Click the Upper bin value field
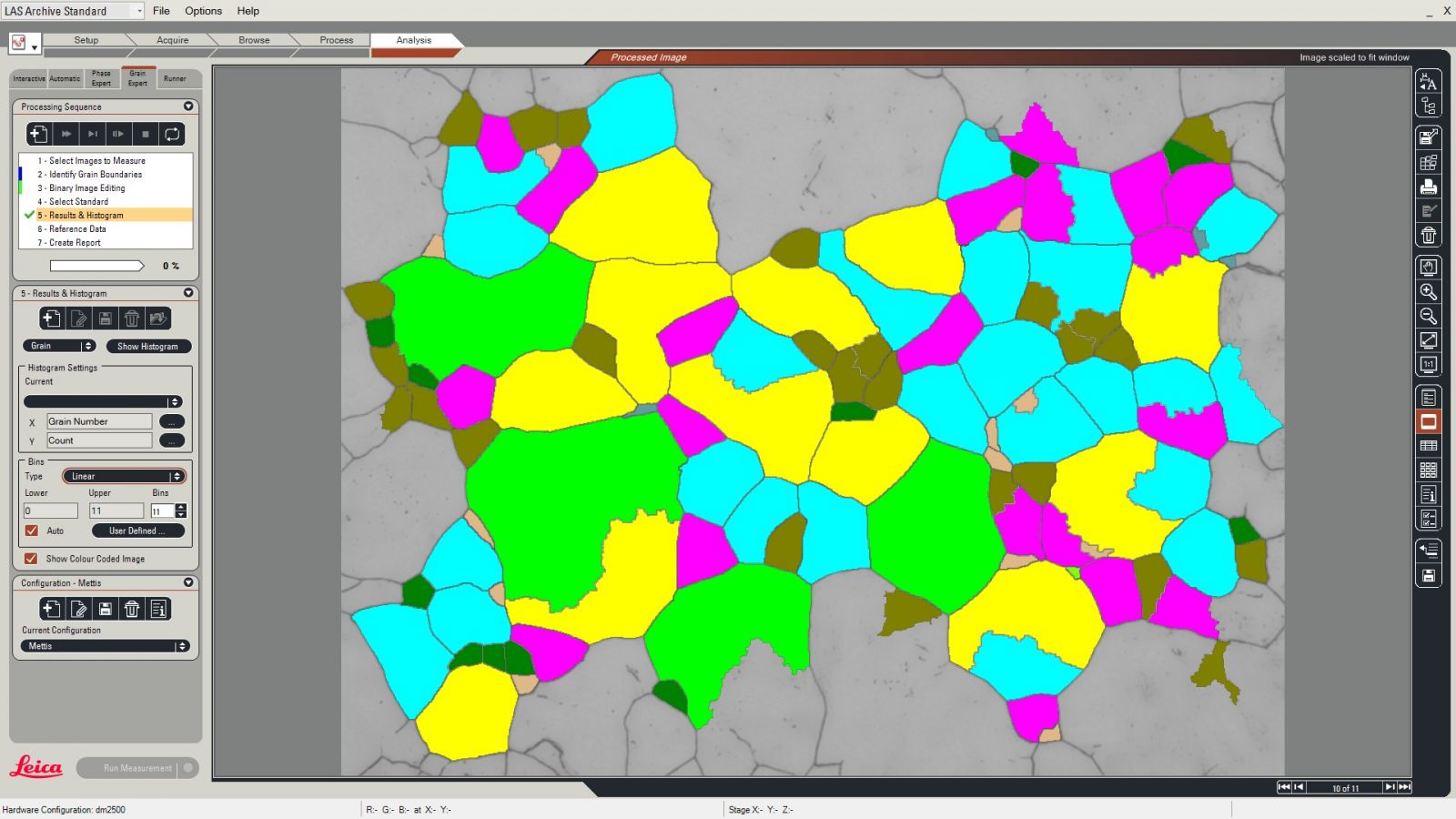The width and height of the screenshot is (1456, 819). pyautogui.click(x=116, y=511)
